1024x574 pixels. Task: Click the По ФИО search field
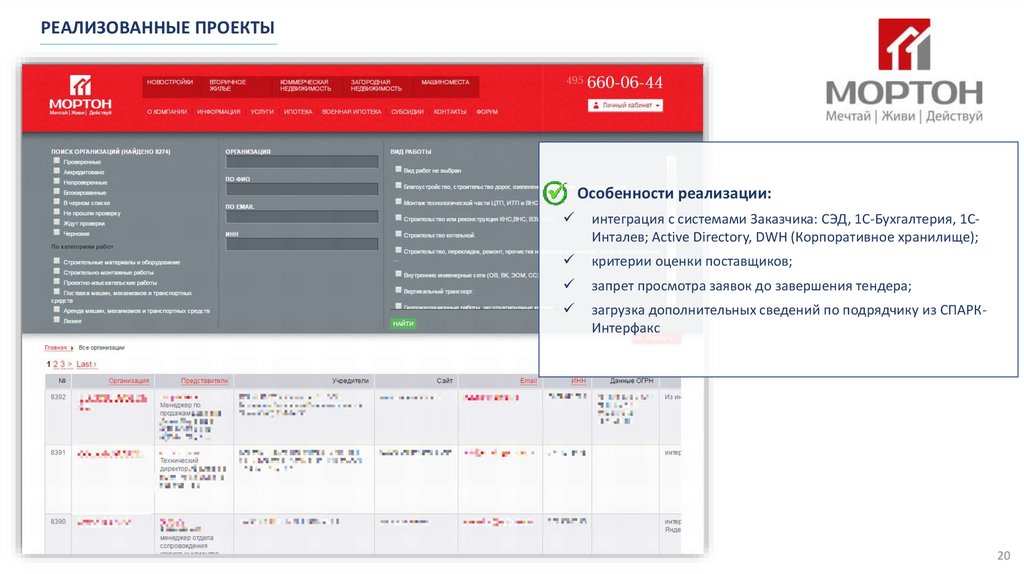[302, 189]
